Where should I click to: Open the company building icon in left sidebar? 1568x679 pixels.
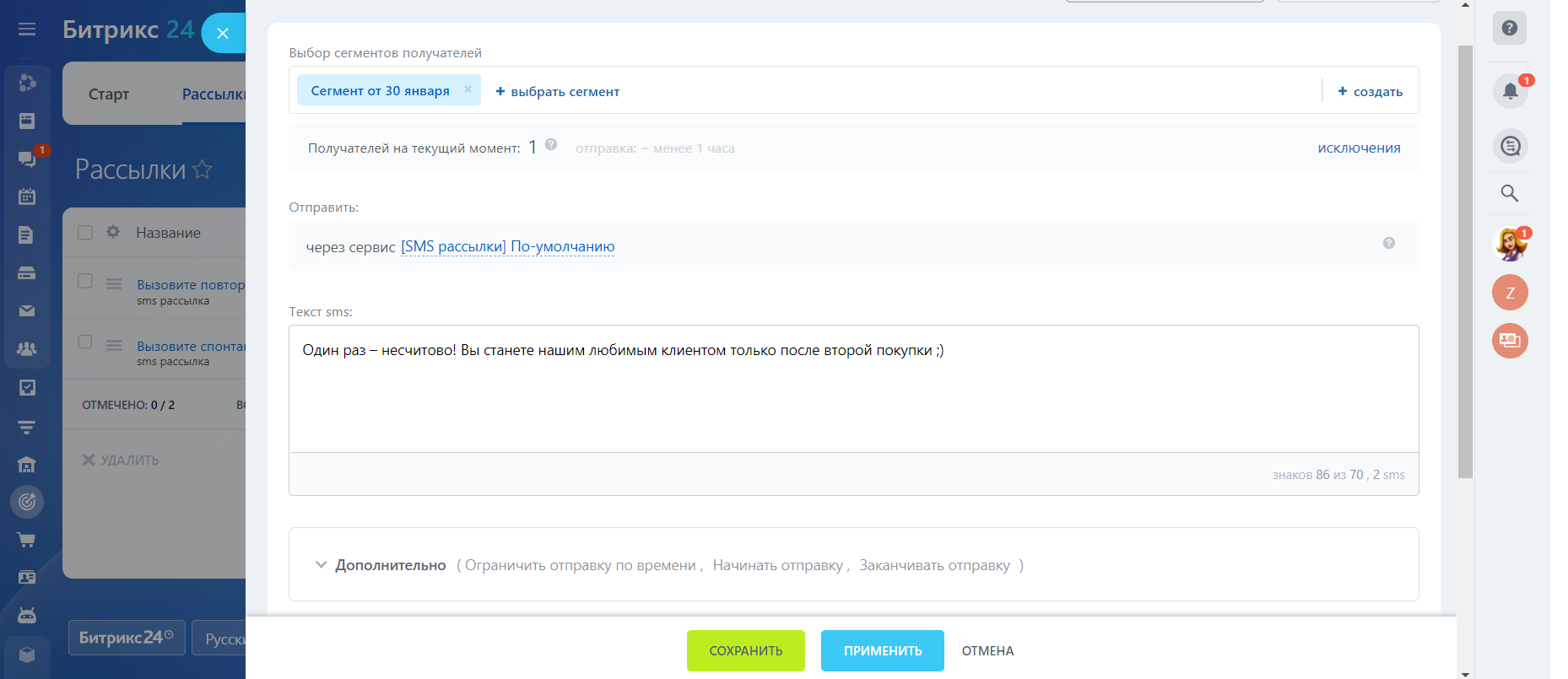click(27, 465)
